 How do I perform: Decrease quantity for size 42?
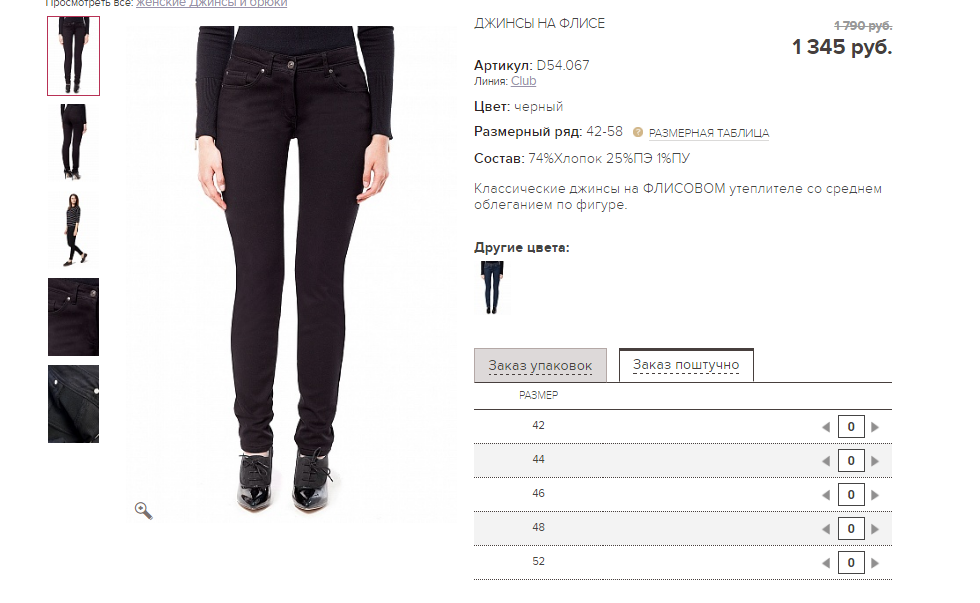coord(826,427)
